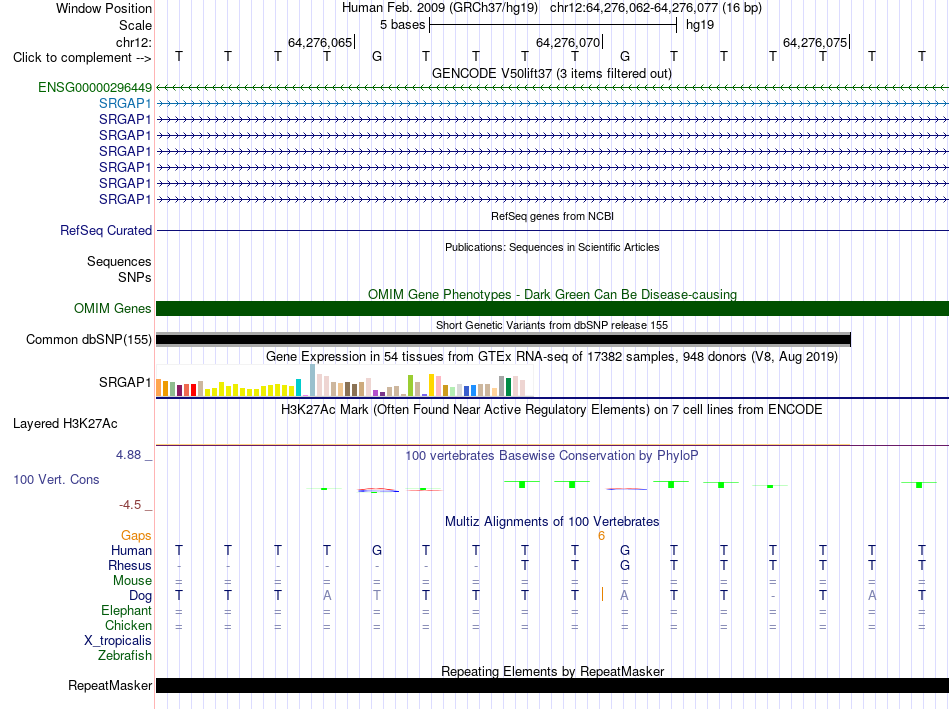
Task: Open Common dbSNP(155) track label
Action: pos(89,340)
